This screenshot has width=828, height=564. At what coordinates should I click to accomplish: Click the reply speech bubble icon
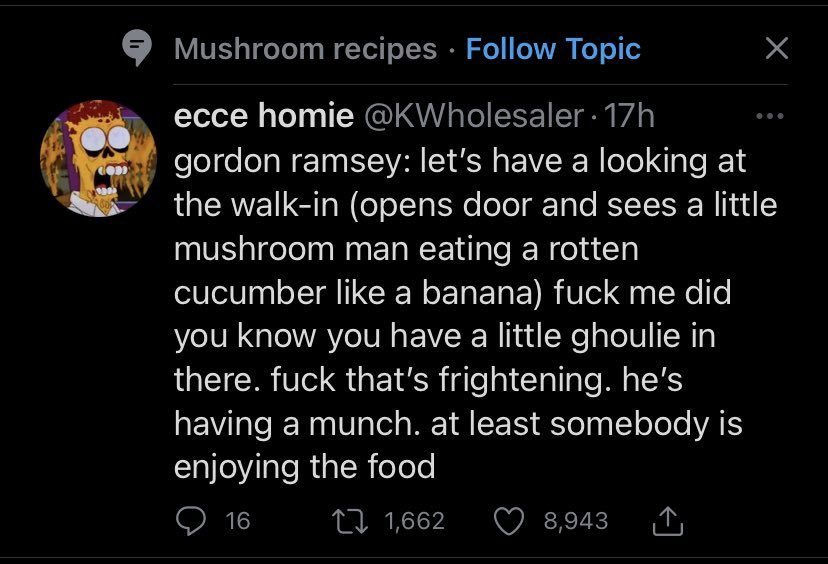[x=191, y=521]
